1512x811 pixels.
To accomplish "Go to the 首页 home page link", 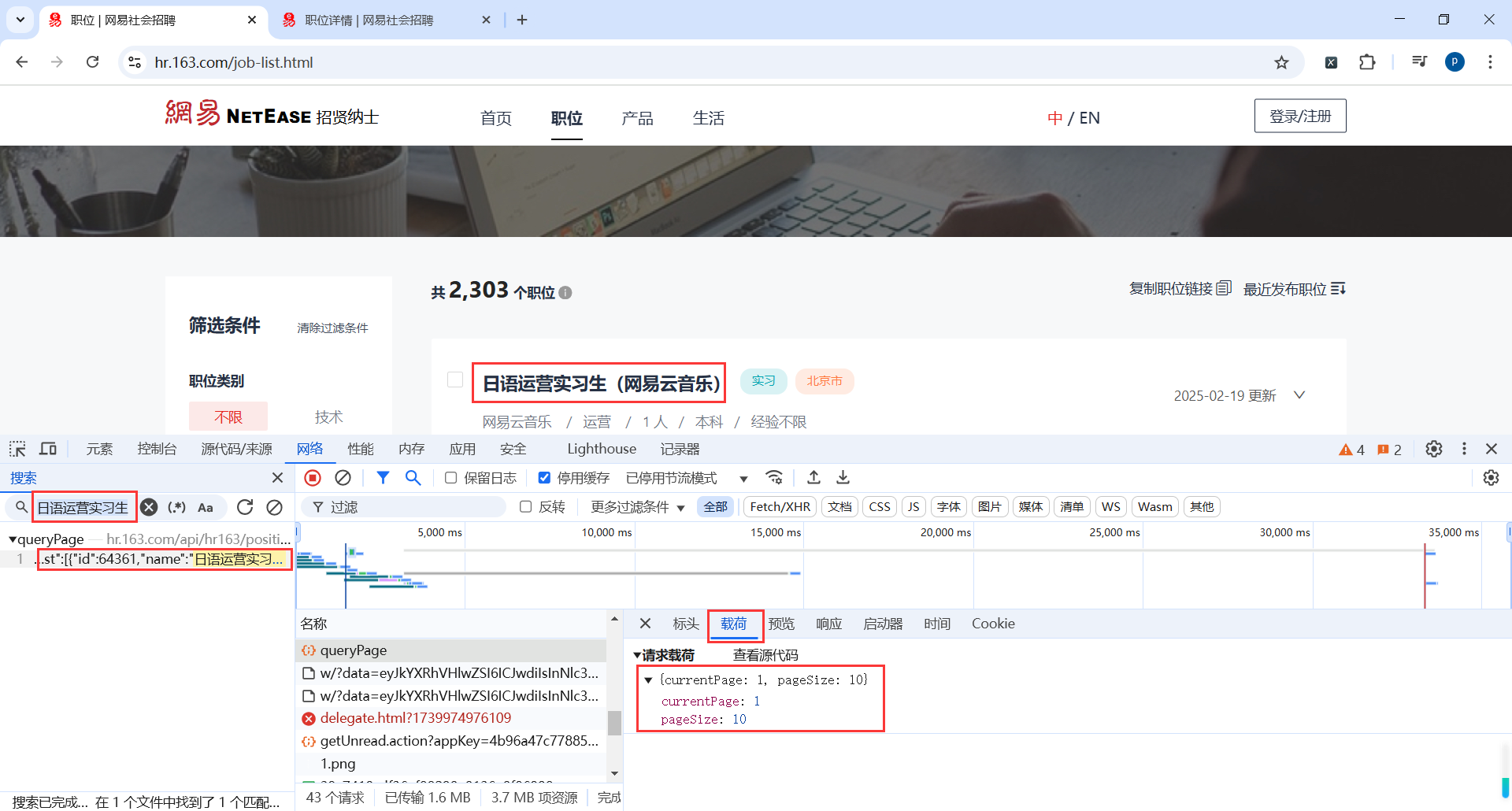I will point(496,118).
